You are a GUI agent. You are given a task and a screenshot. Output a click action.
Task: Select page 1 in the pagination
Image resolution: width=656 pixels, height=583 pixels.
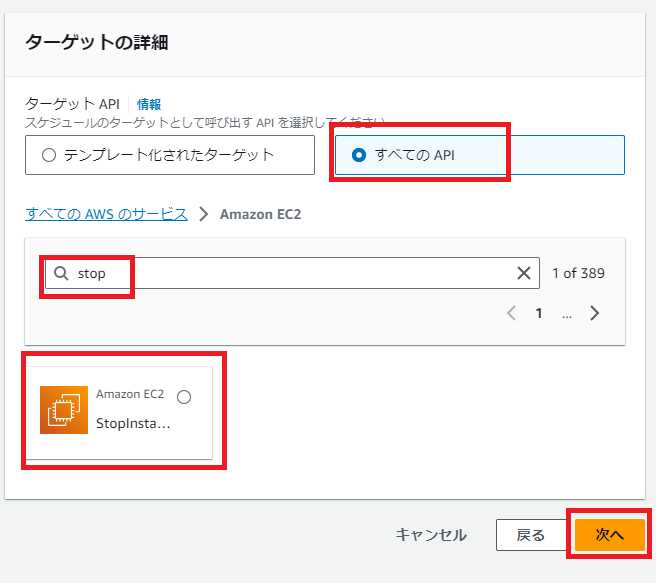[538, 313]
